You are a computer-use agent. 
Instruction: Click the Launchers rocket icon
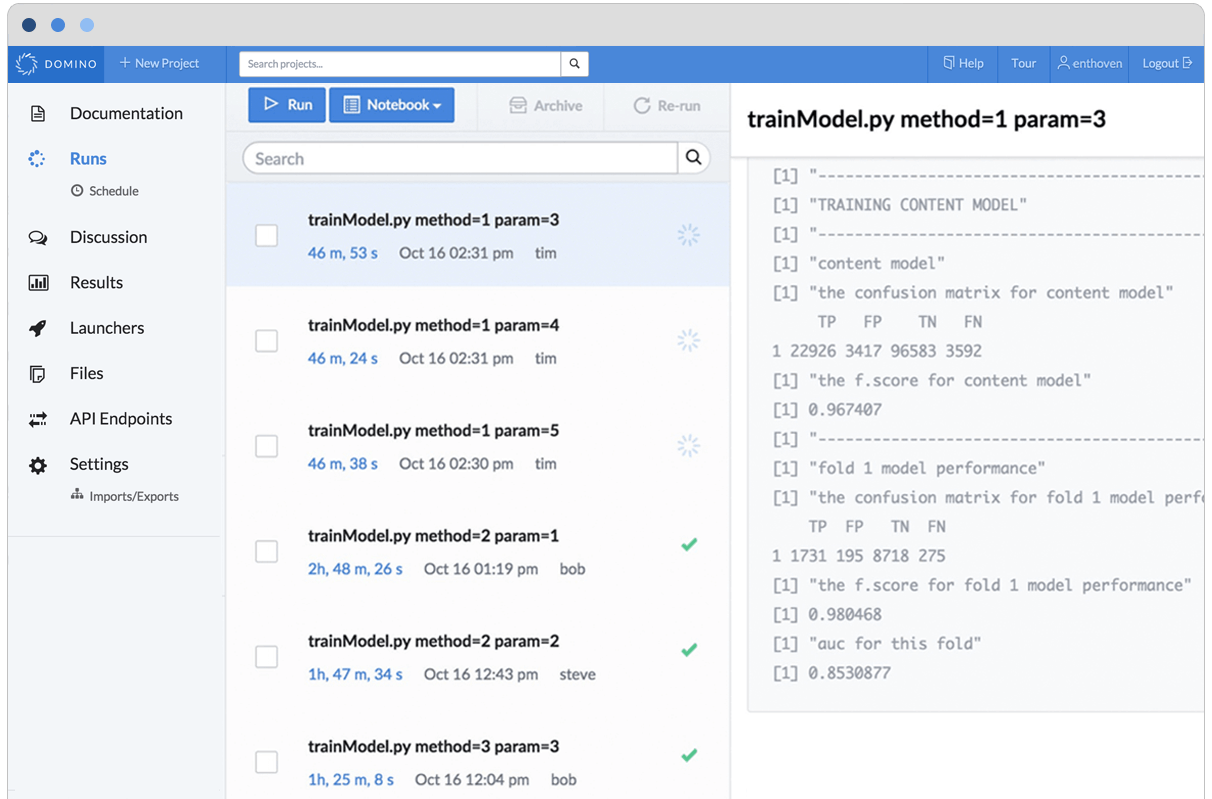38,328
